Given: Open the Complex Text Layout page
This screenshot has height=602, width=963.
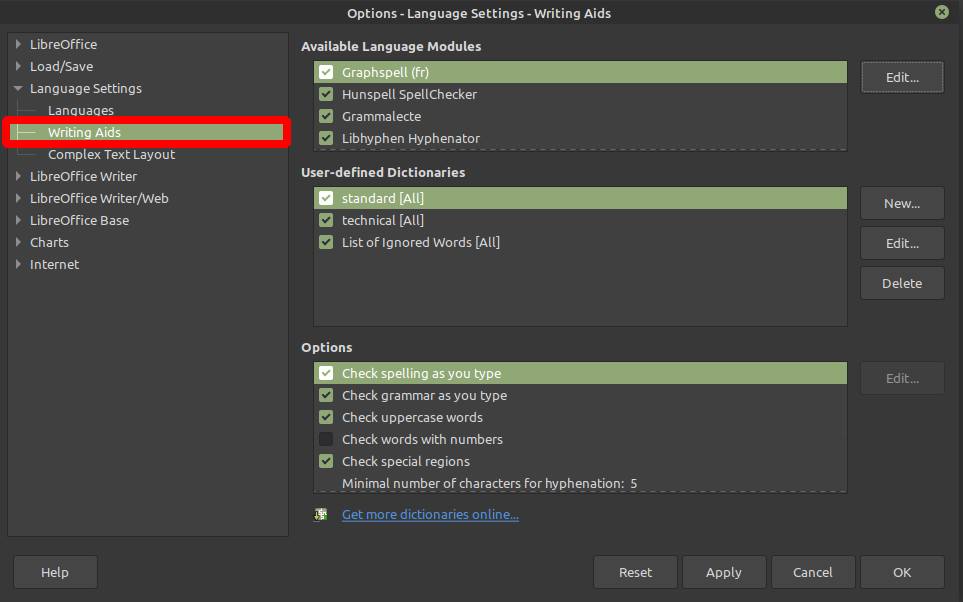Looking at the screenshot, I should coord(111,155).
